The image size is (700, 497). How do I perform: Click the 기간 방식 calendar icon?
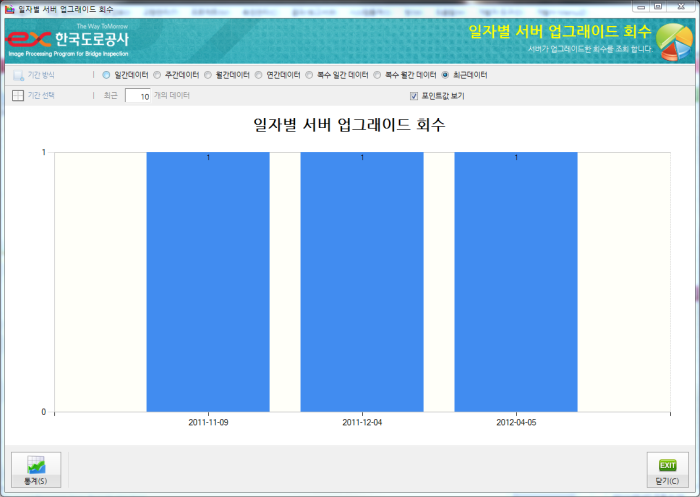click(x=18, y=75)
